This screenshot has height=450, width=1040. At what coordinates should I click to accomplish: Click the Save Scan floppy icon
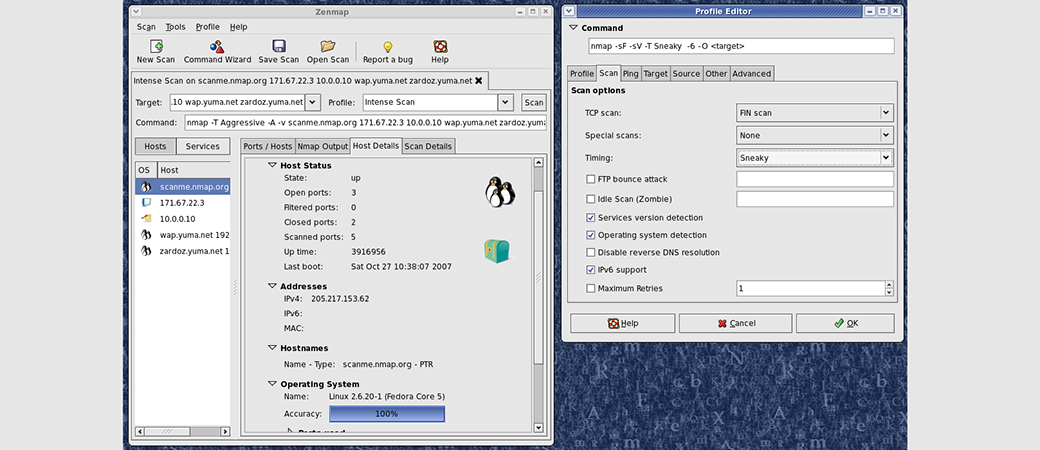(278, 47)
